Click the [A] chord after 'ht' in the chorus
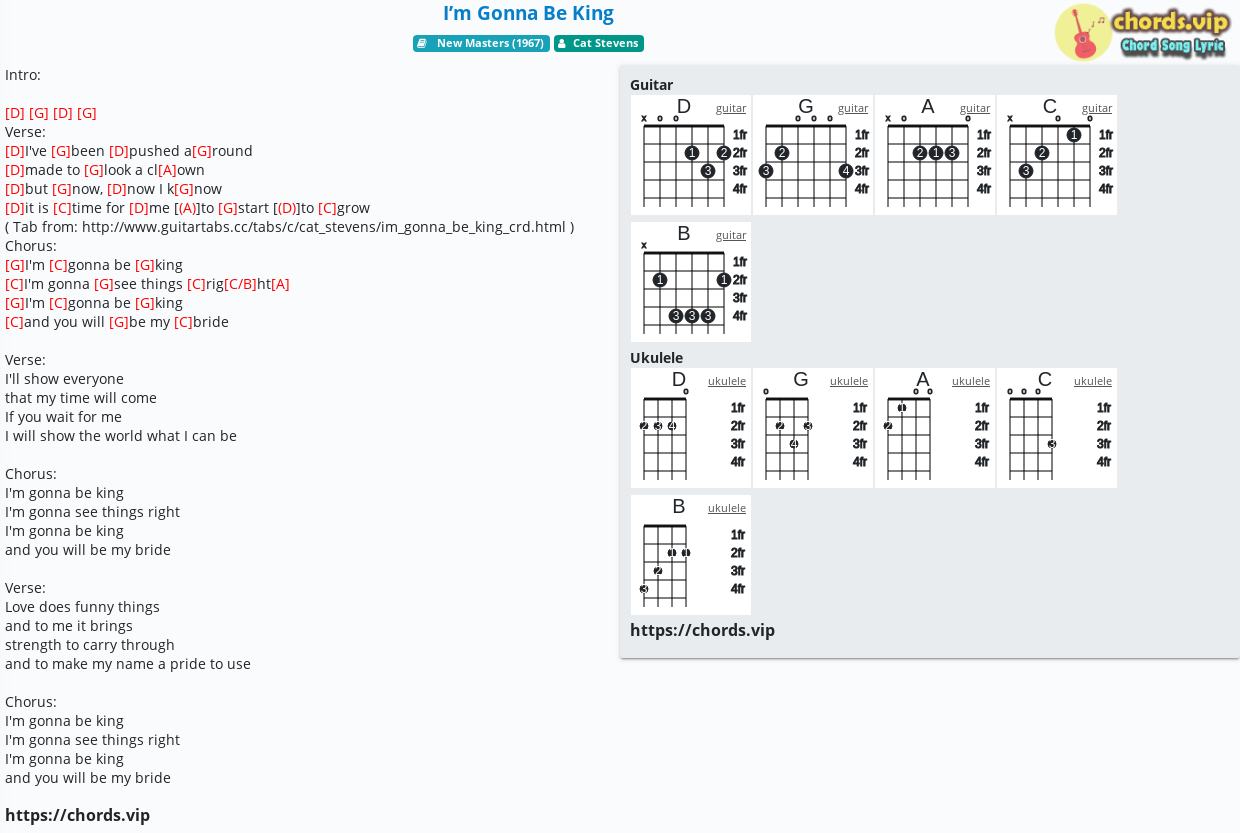 click(x=280, y=284)
